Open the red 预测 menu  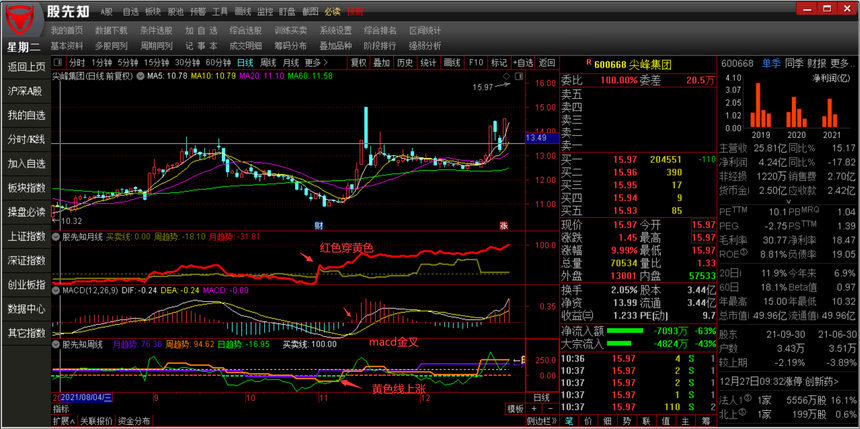(x=355, y=11)
